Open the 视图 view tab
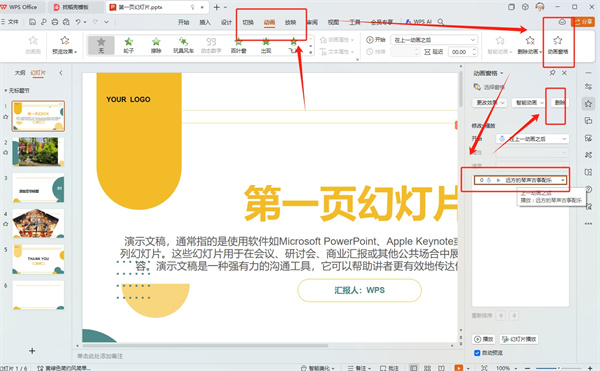Viewport: 600px width, 371px height. [x=333, y=22]
